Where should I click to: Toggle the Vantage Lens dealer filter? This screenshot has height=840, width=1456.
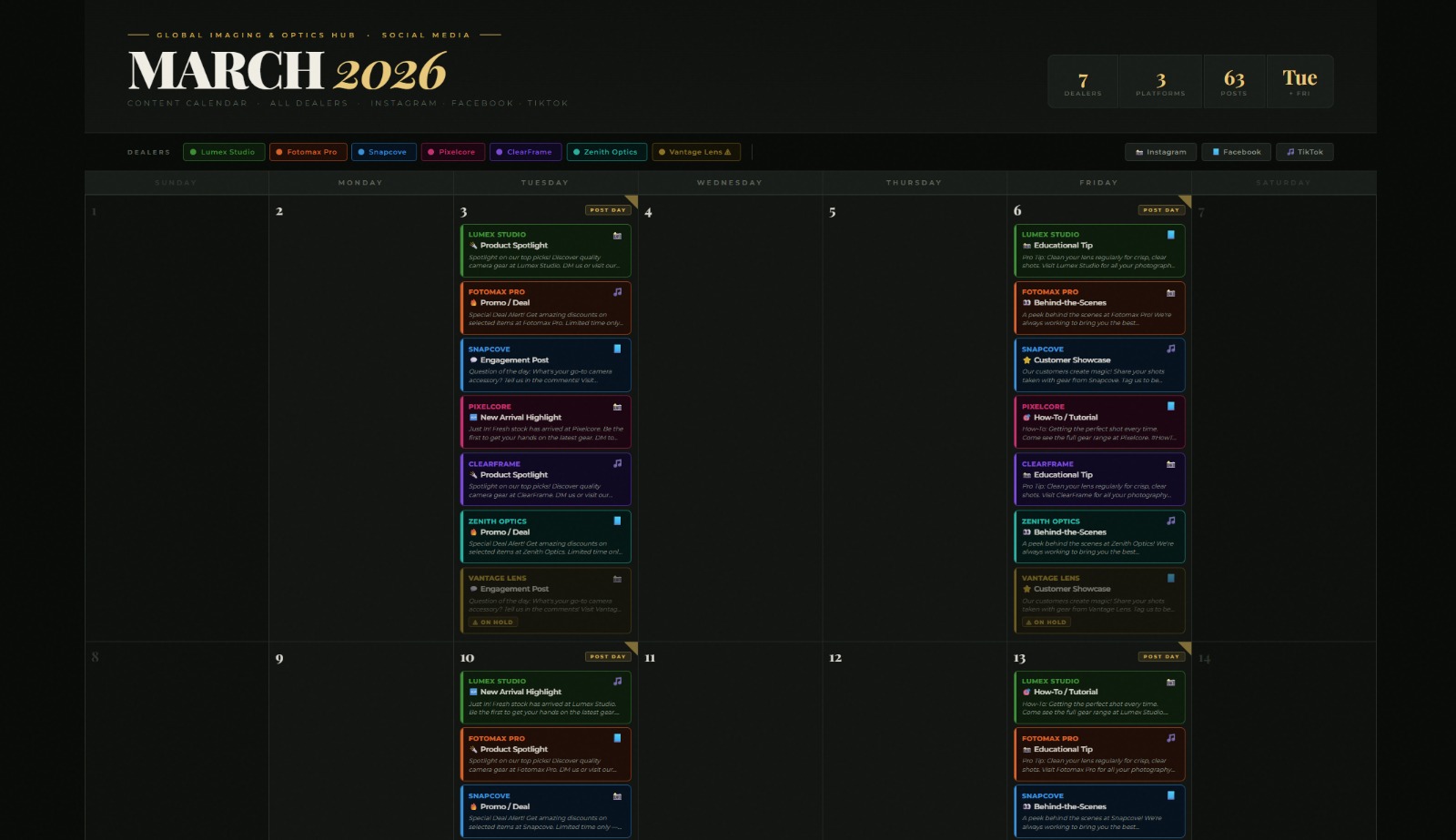pyautogui.click(x=696, y=152)
